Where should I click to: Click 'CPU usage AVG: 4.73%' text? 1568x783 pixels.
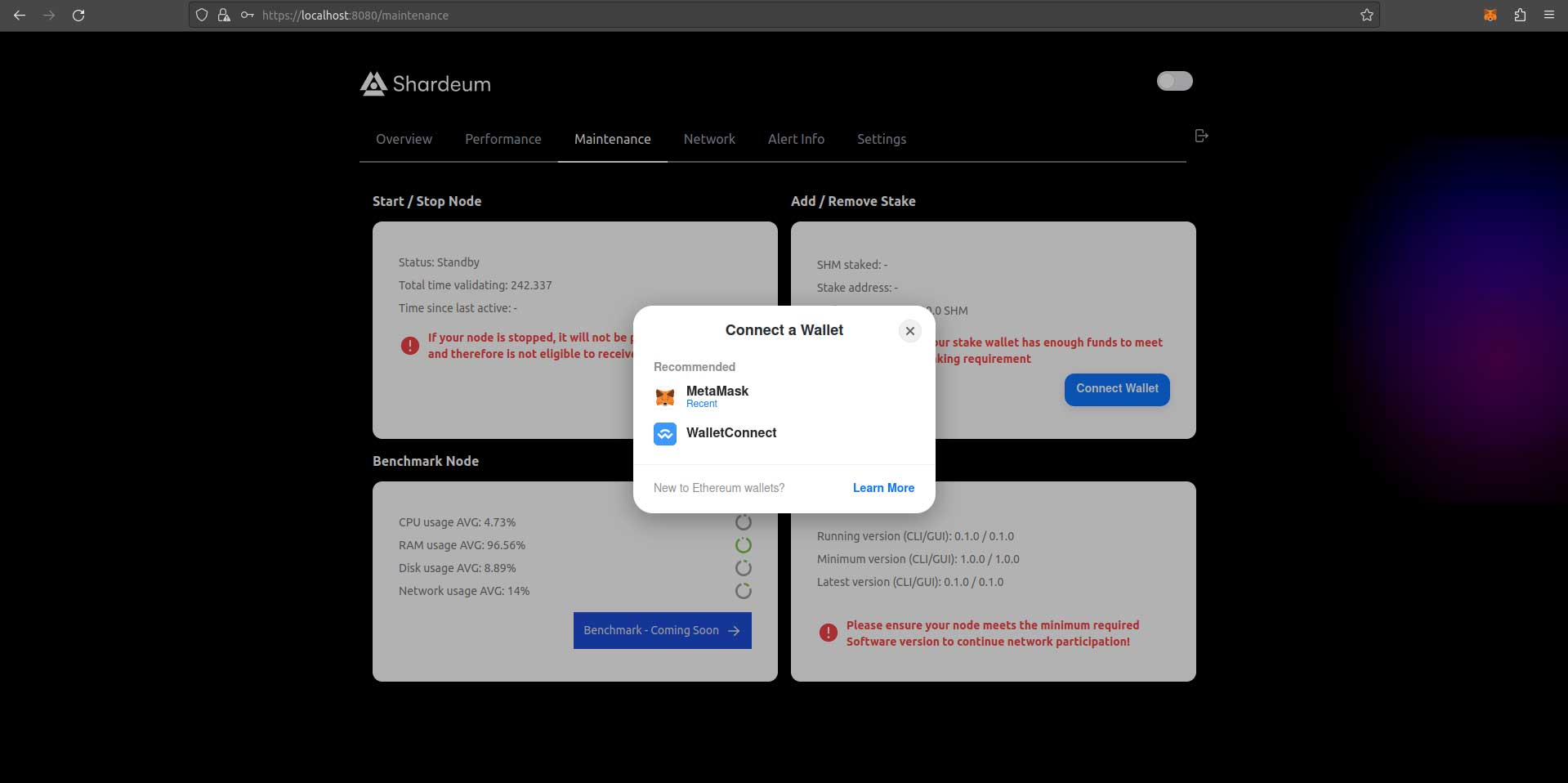(x=457, y=522)
